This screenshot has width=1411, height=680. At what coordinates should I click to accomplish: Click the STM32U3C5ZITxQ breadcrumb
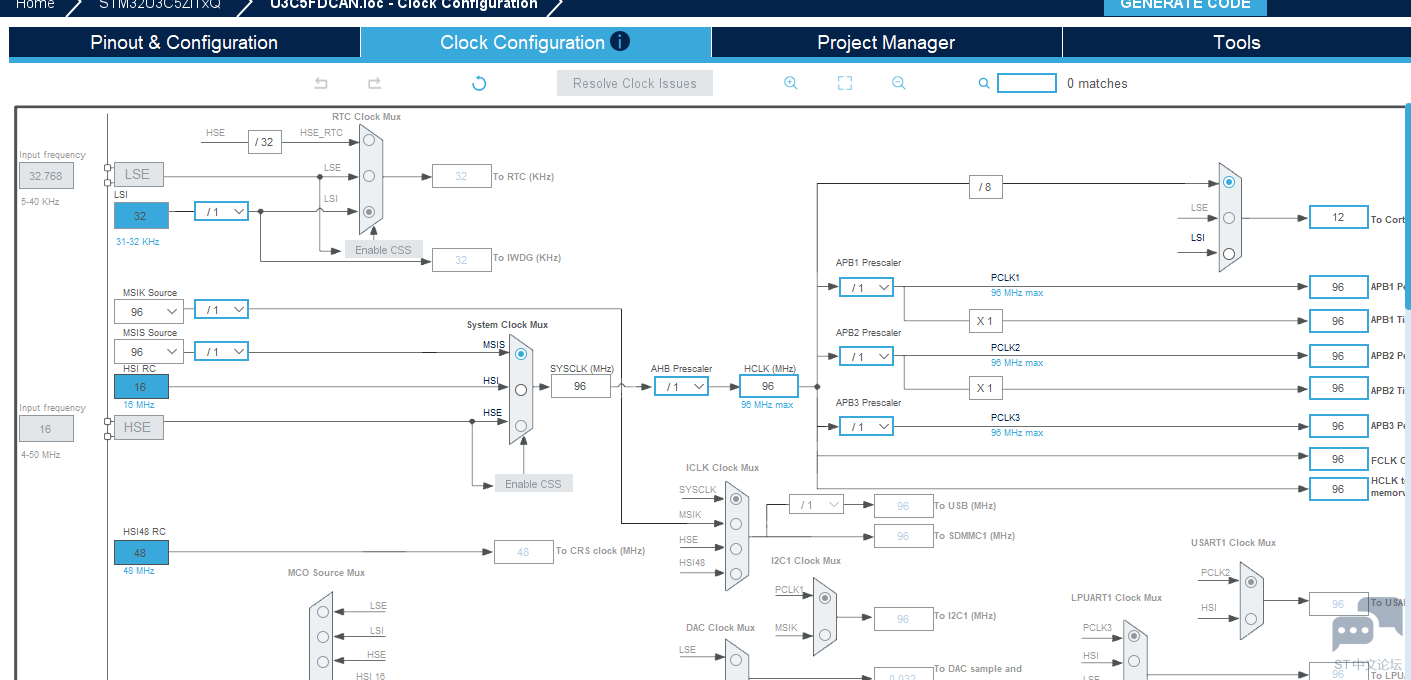160,5
